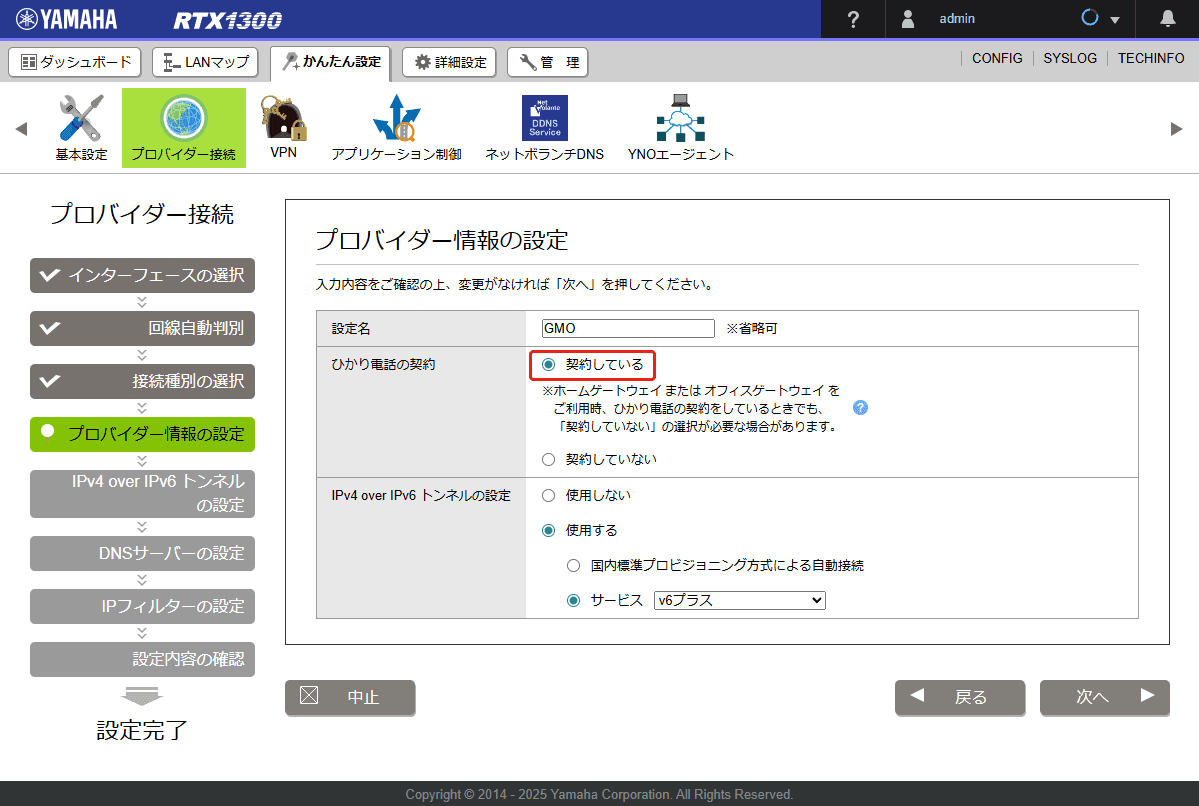The height and width of the screenshot is (806, 1199).
Task: Click the notification bell icon
Action: click(x=1167, y=19)
